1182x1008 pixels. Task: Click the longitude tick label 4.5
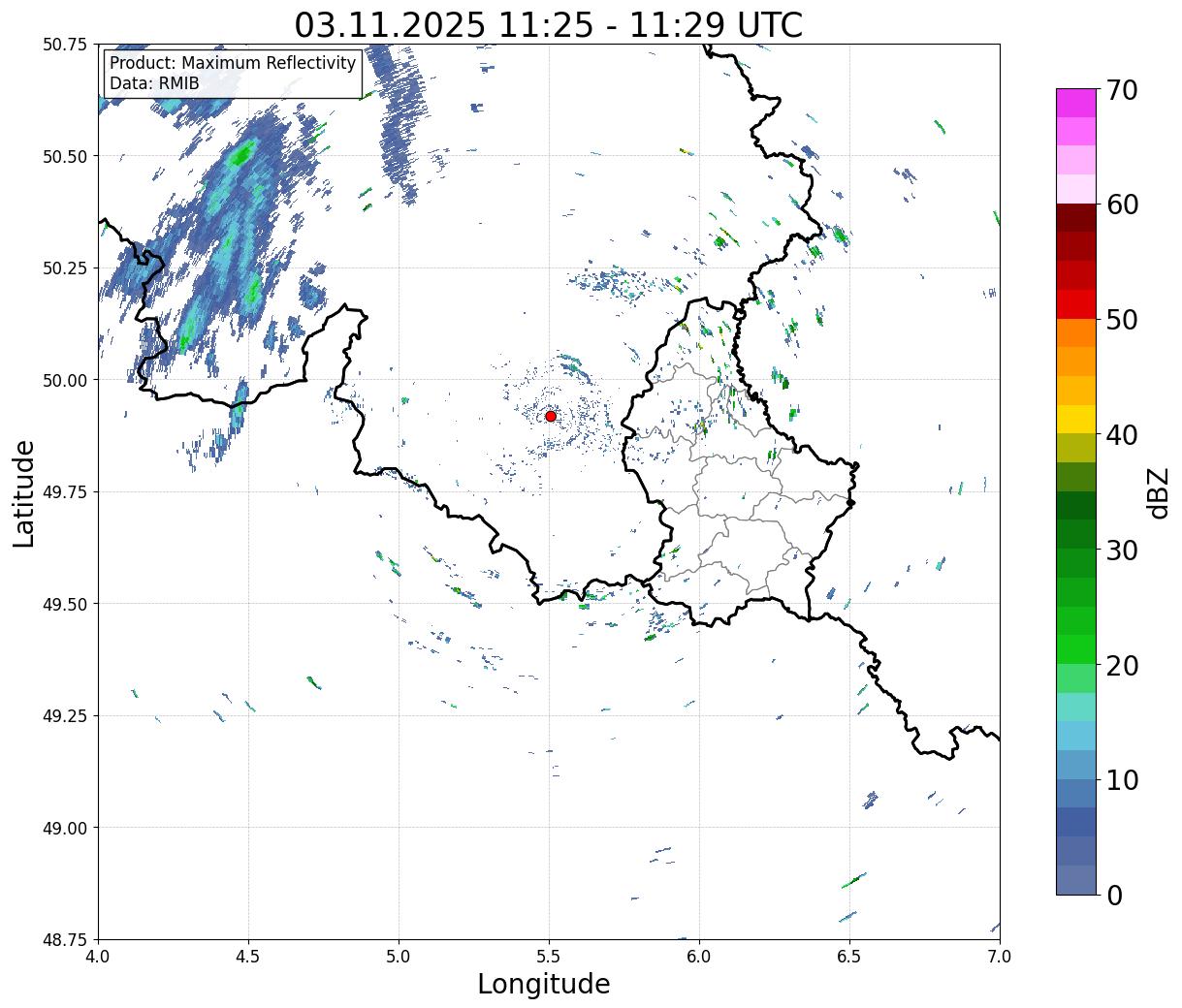(x=248, y=957)
